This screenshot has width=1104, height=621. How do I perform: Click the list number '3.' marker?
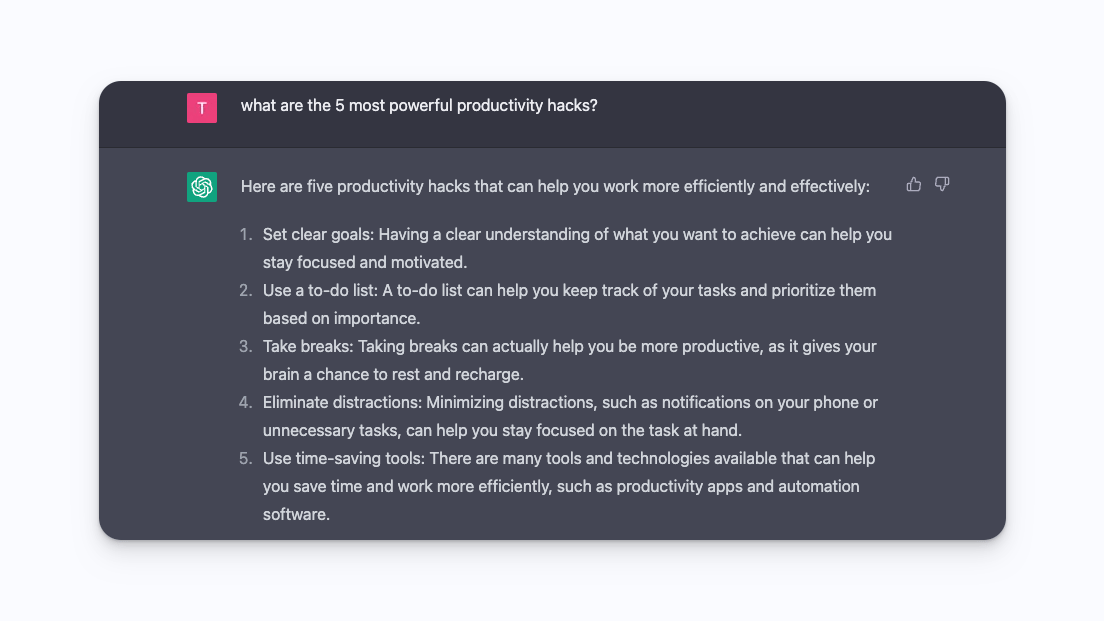pyautogui.click(x=246, y=347)
